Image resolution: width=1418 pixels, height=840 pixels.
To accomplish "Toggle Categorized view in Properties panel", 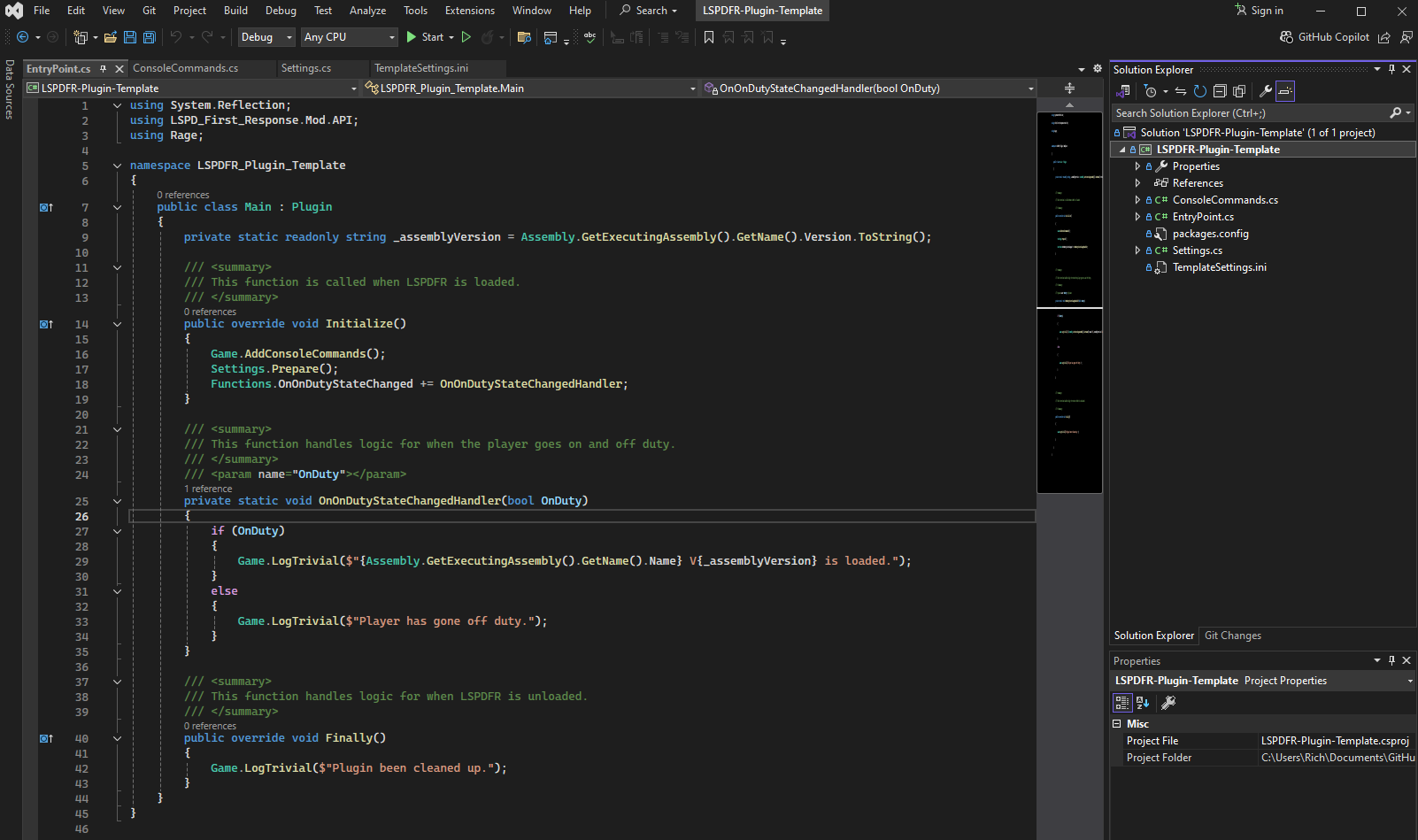I will (x=1121, y=703).
